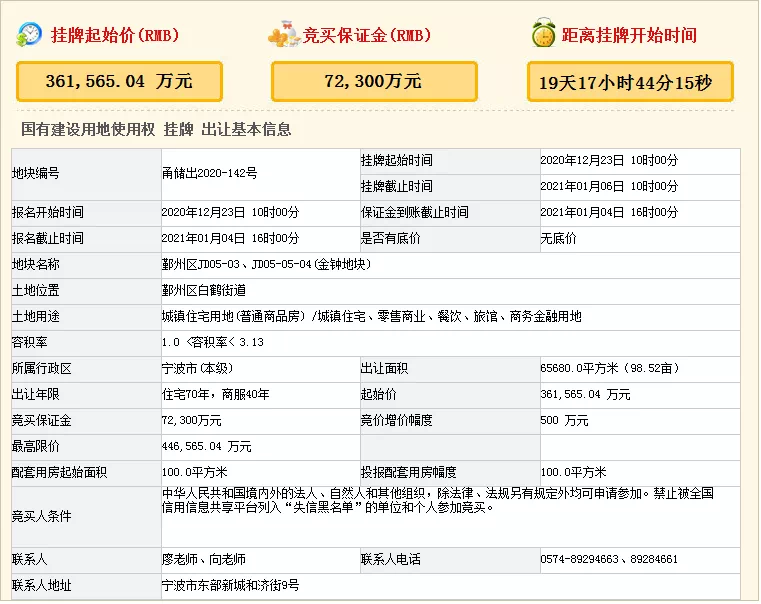Click the alarm clock icon beside 距离挂牌开始时间
This screenshot has width=761, height=604.
(x=543, y=33)
